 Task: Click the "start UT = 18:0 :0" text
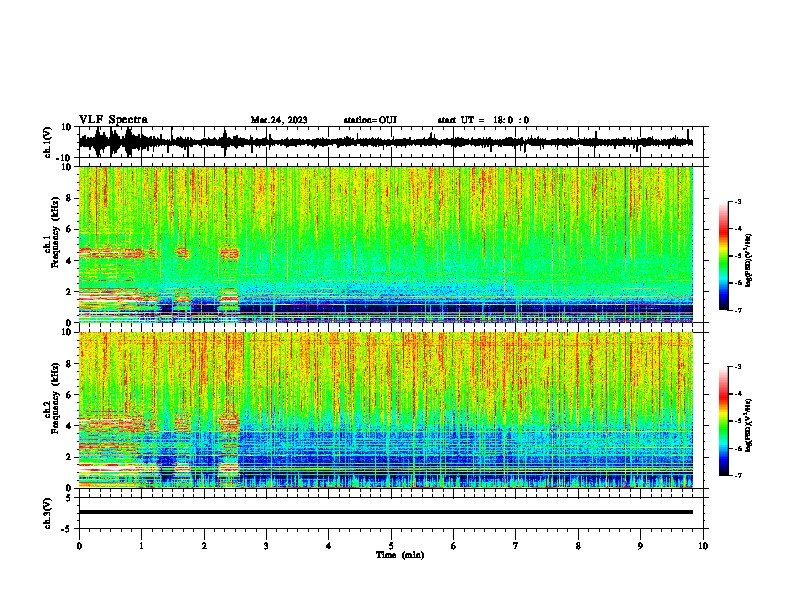point(483,120)
